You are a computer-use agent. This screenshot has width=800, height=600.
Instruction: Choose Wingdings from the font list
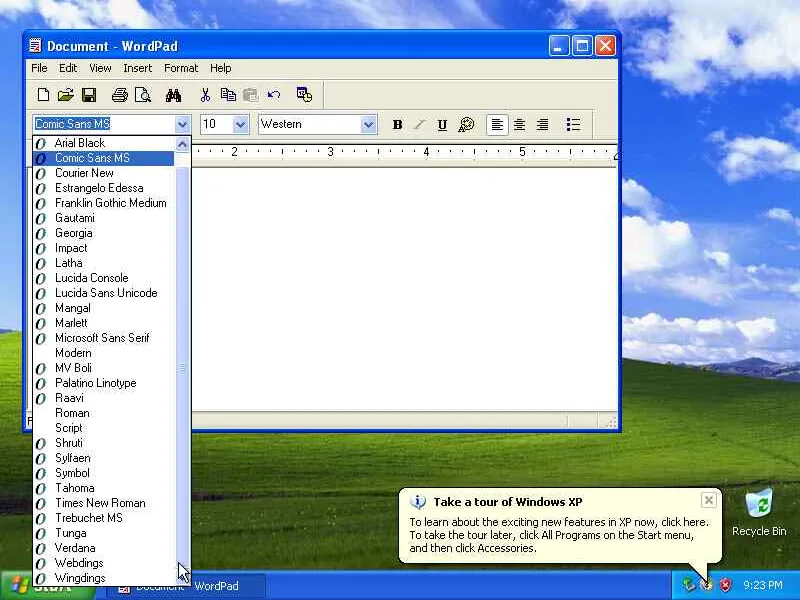104,578
